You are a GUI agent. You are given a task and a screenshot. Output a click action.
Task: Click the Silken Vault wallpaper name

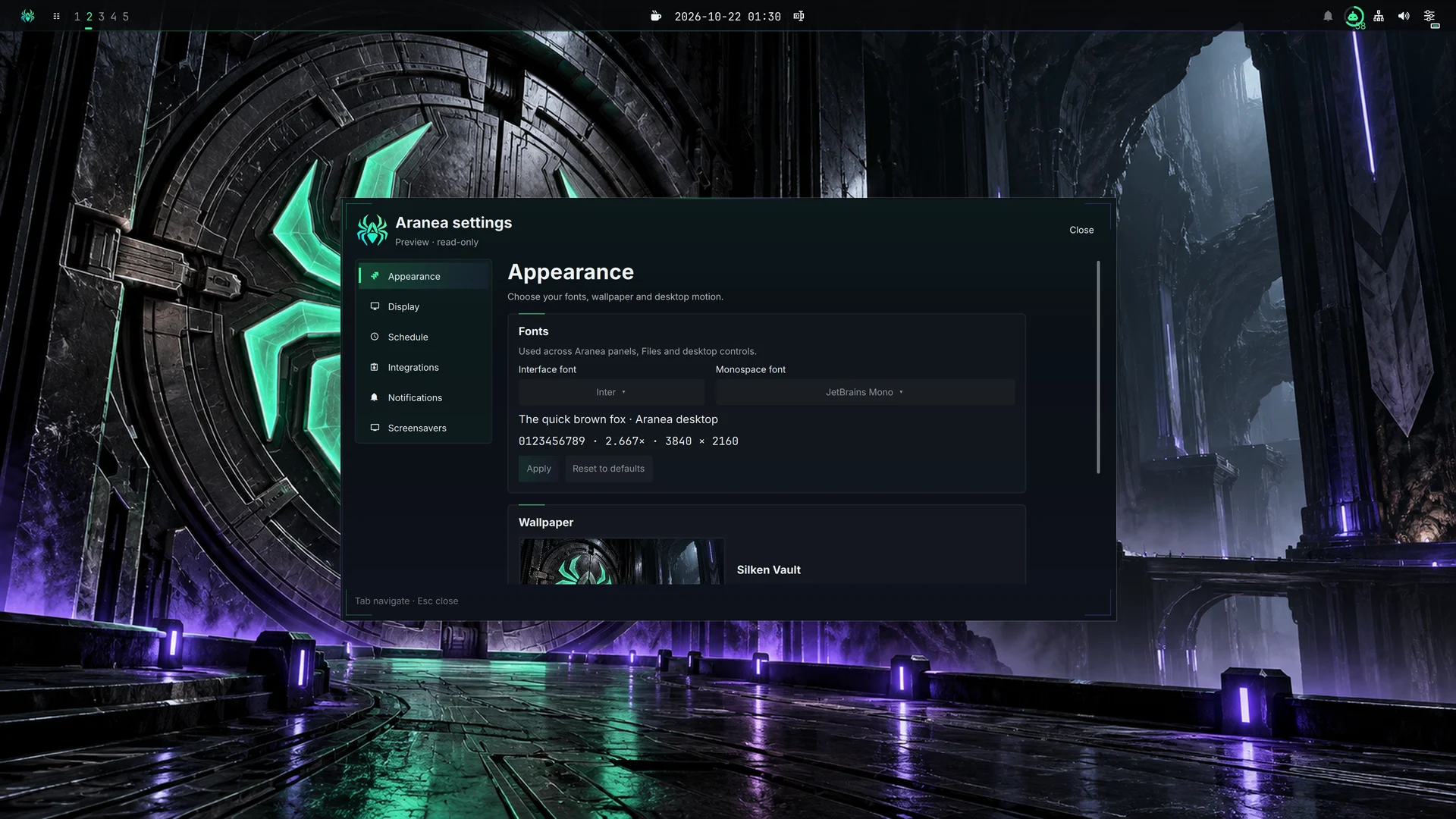pos(768,570)
